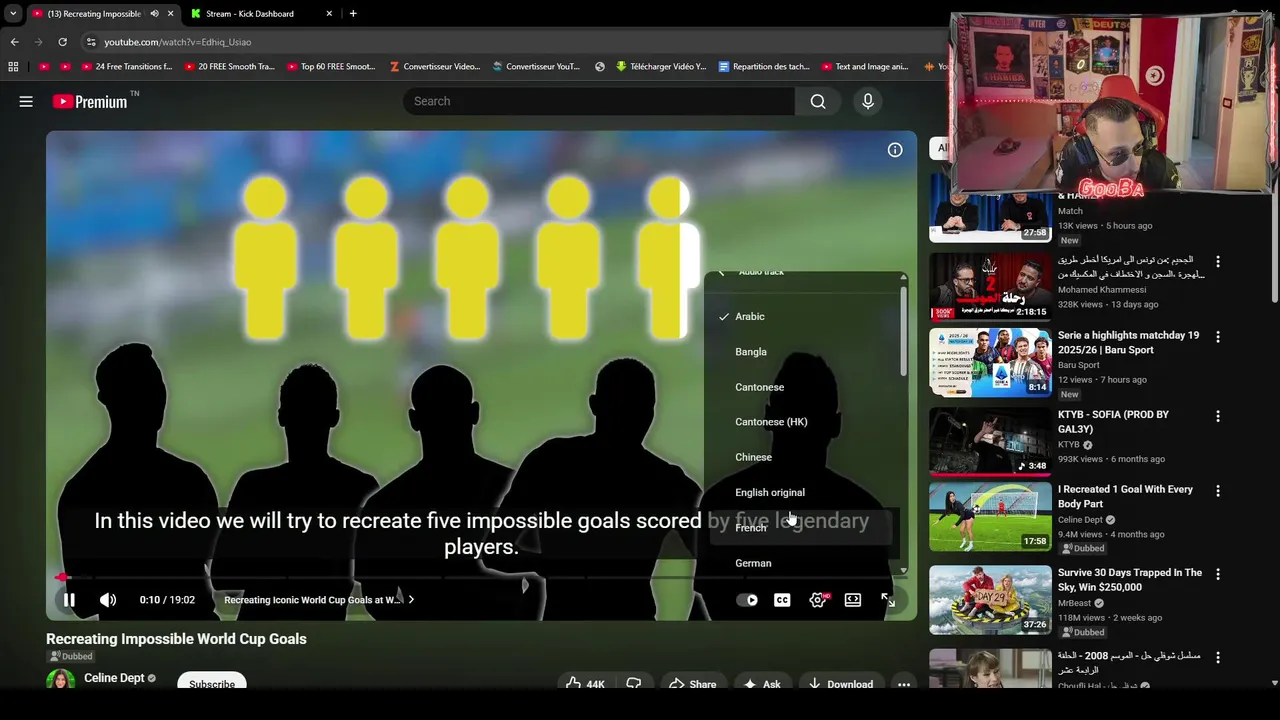Screen dimensions: 1280x720
Task: Download the video
Action: 840,684
